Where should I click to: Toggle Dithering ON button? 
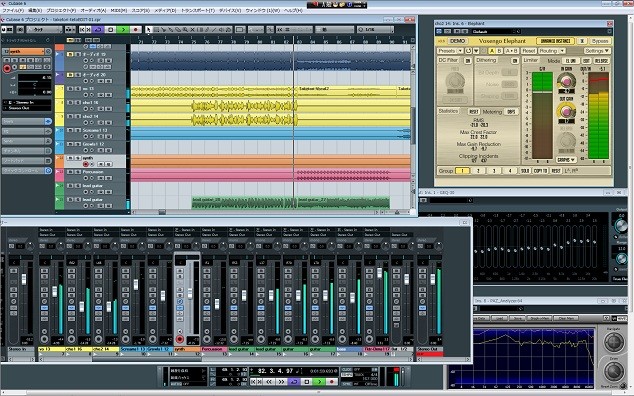click(x=515, y=61)
